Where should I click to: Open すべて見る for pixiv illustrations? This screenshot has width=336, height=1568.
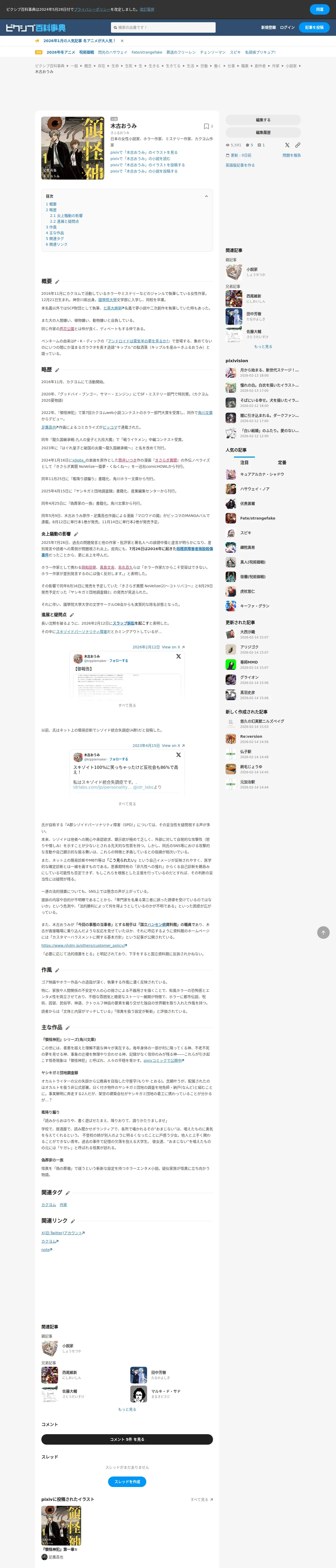click(x=201, y=1499)
